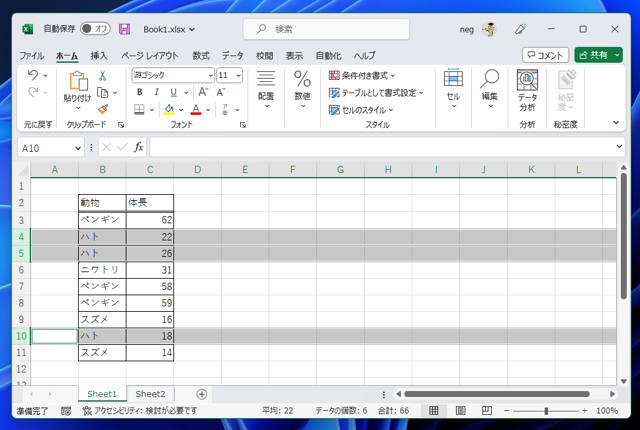
Task: Click the formula bar input field
Action: tap(382, 147)
